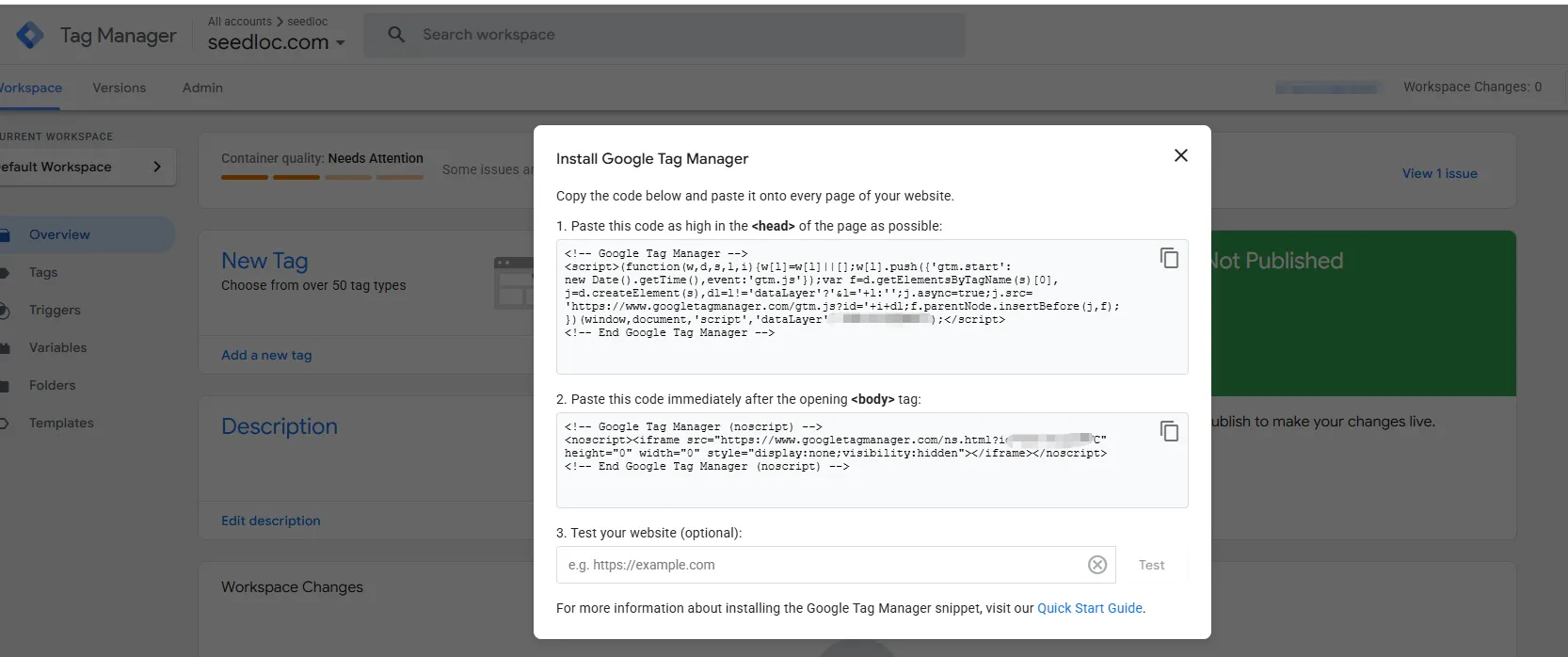Click seedloc breadcrumb text
The width and height of the screenshot is (1568, 657).
[308, 22]
